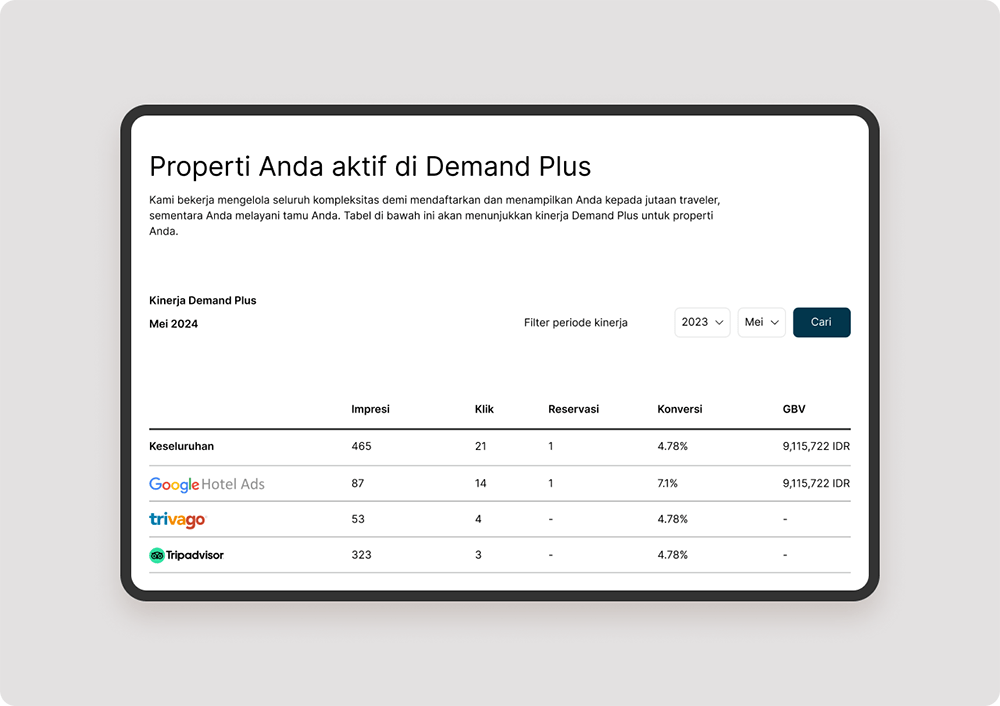Click the Filter periode kinerja label
This screenshot has height=706, width=1000.
click(x=575, y=323)
